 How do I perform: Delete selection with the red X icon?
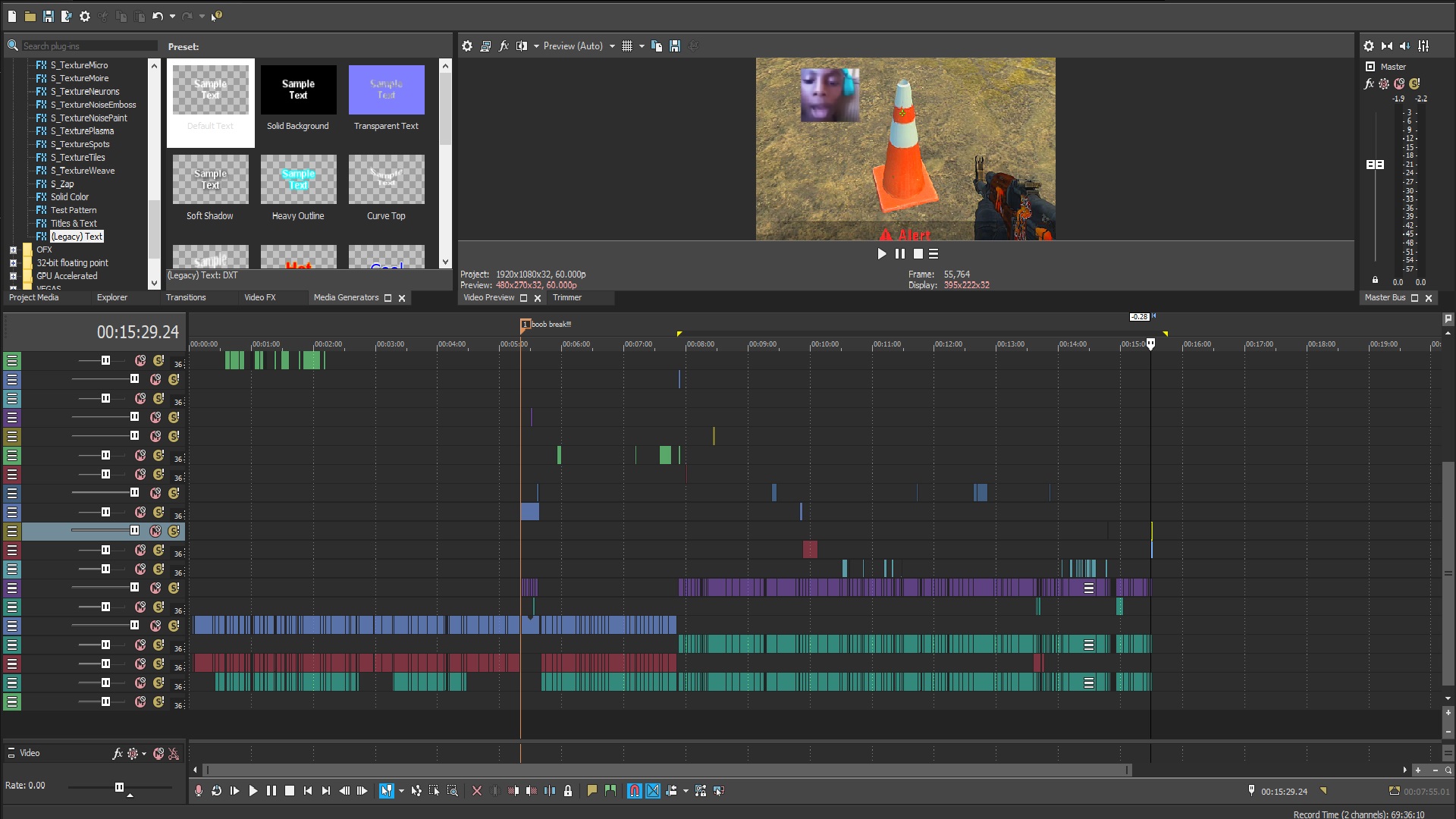pos(477,791)
